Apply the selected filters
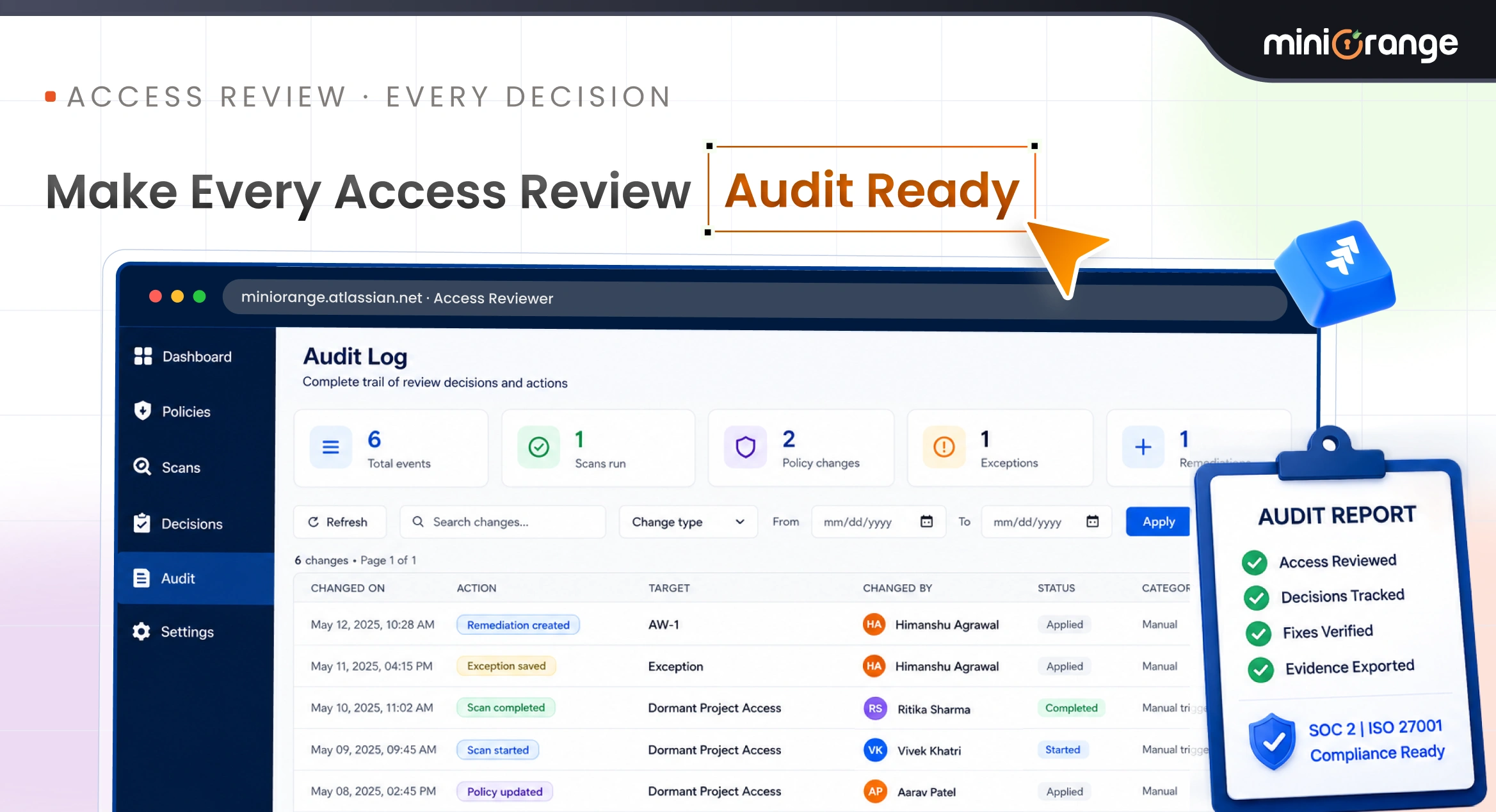Image resolution: width=1496 pixels, height=812 pixels. (x=1159, y=521)
